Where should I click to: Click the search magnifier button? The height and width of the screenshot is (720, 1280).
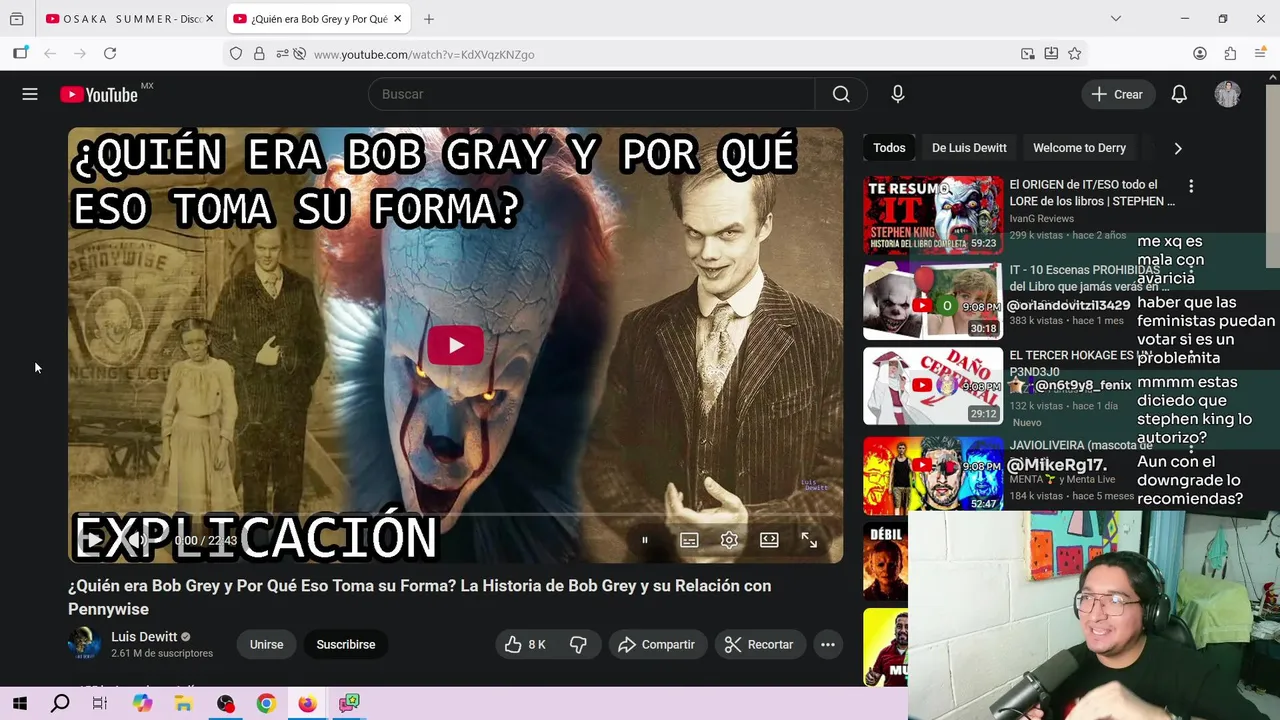[841, 94]
